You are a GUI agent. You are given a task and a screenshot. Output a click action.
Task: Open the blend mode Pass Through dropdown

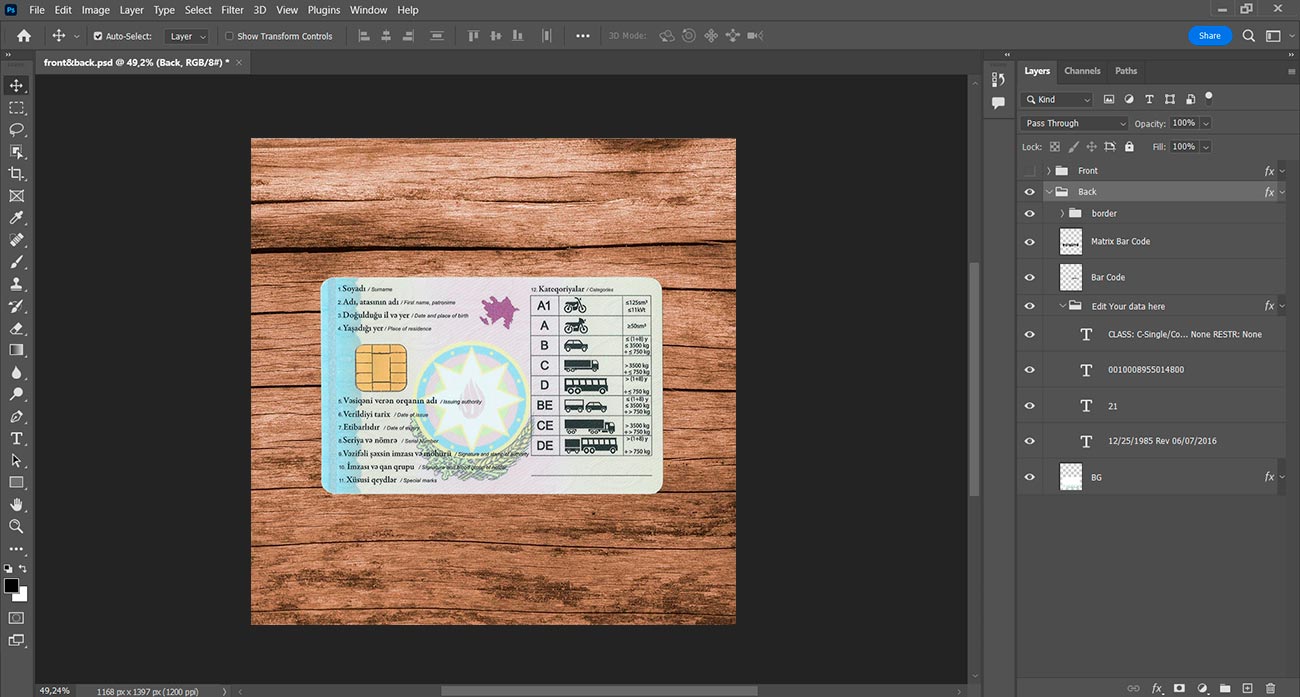click(x=1074, y=123)
